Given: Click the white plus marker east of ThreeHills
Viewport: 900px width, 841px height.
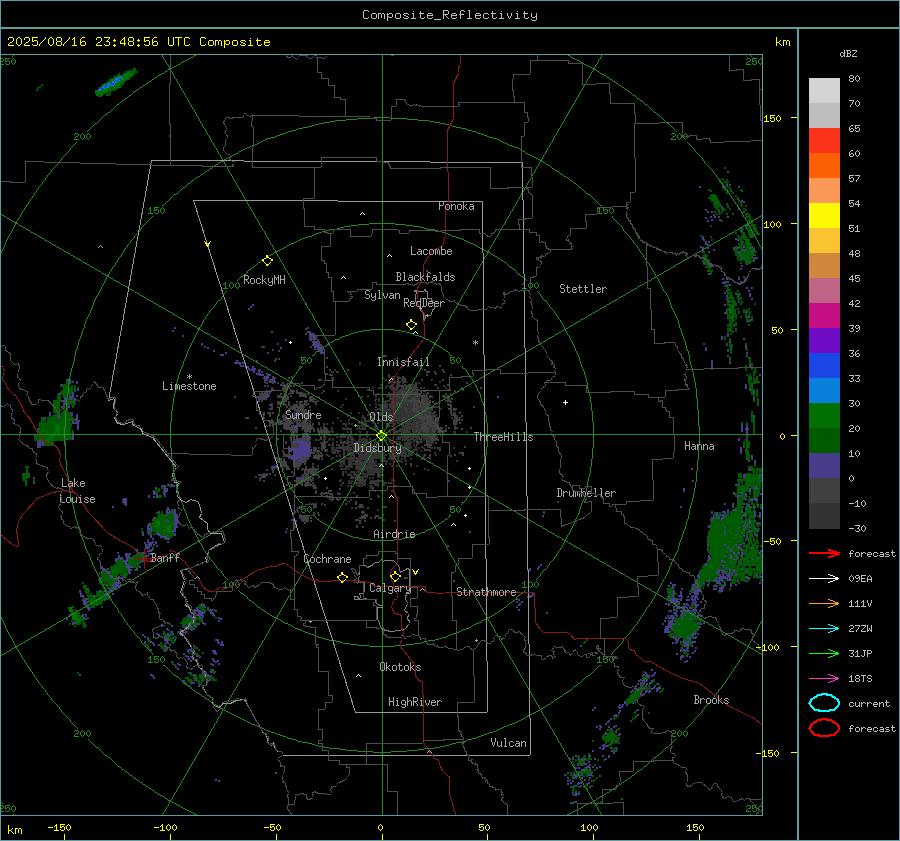Looking at the screenshot, I should pyautogui.click(x=565, y=402).
